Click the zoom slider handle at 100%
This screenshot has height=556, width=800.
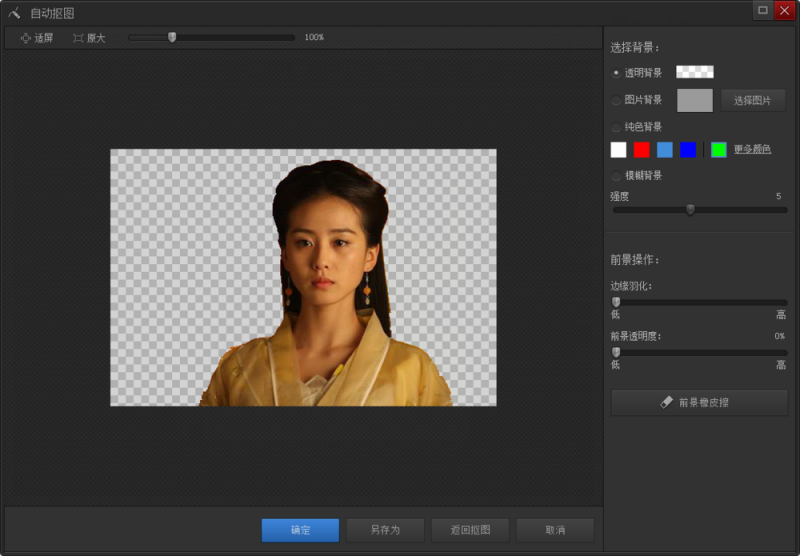[x=172, y=37]
